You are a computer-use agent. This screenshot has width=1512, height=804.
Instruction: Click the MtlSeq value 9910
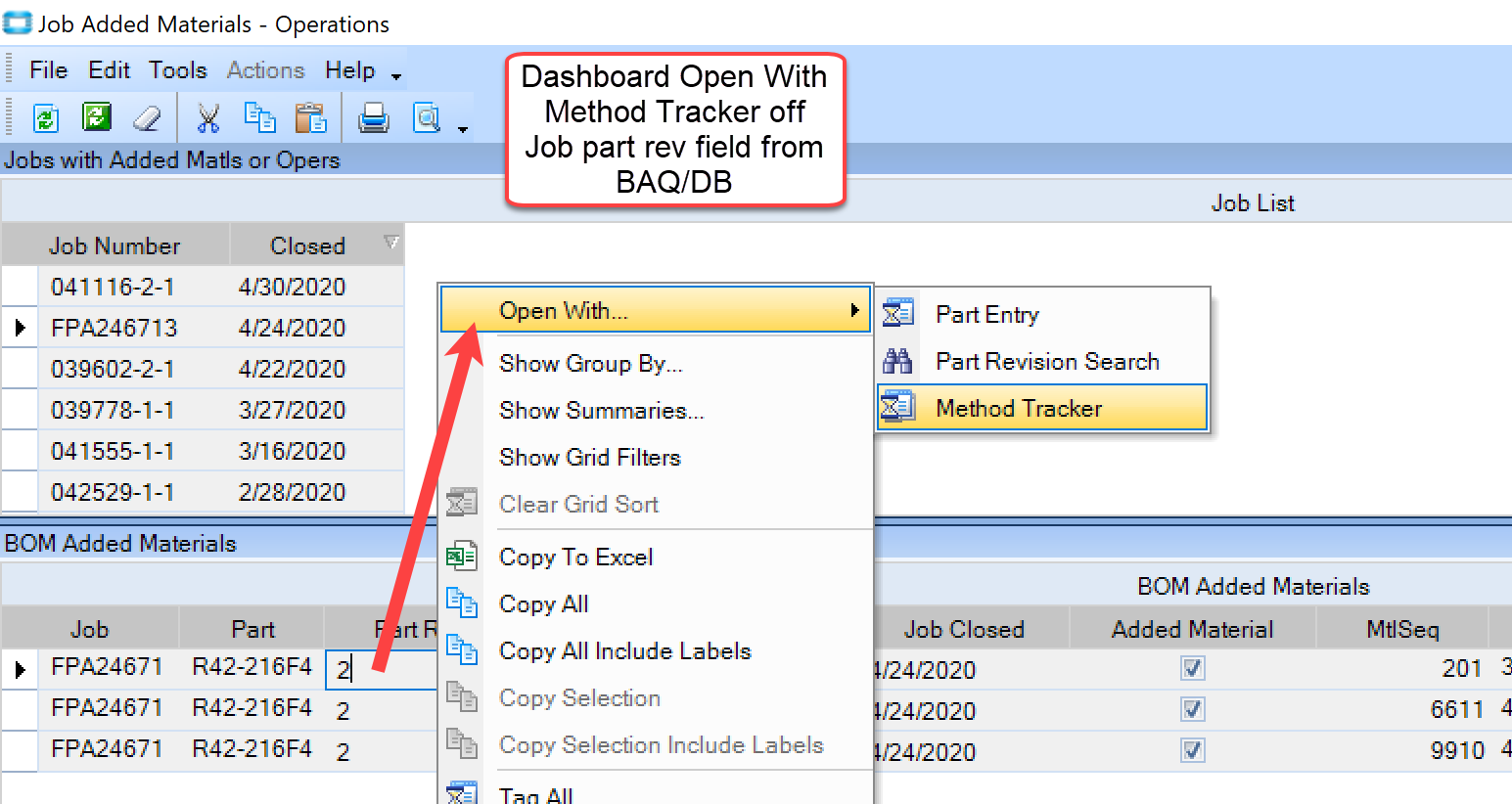[x=1457, y=750]
